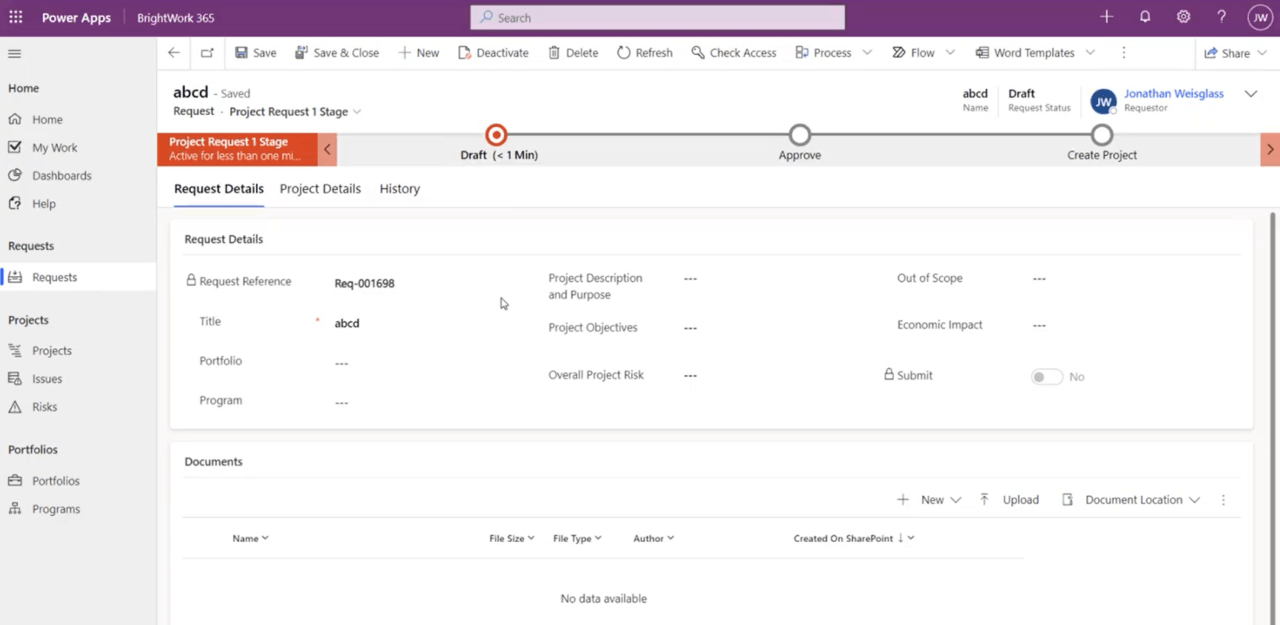
Task: Expand the Project Request 1 Stage chevron
Action: click(357, 111)
